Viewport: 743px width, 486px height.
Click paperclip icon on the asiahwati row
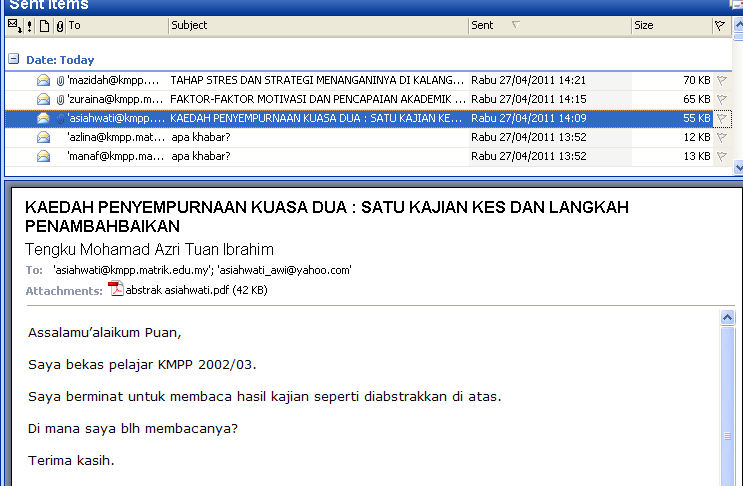point(60,118)
